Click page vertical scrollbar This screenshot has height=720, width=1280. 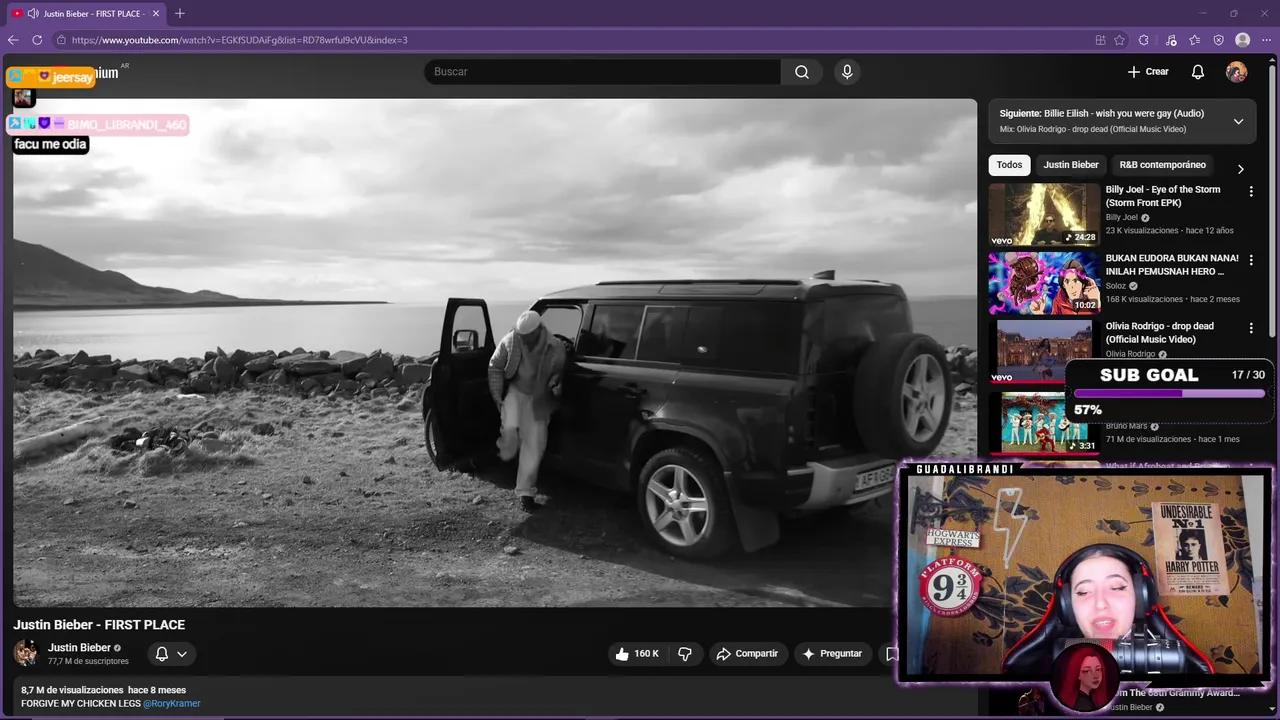click(x=1272, y=200)
